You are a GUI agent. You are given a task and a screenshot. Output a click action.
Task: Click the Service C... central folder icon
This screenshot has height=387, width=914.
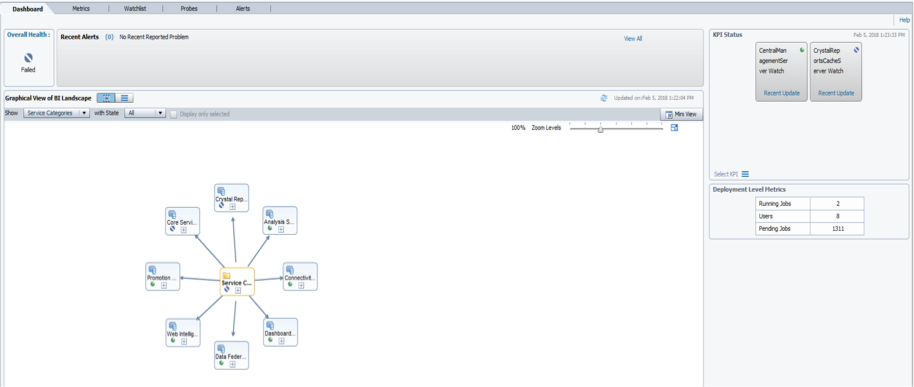point(227,275)
